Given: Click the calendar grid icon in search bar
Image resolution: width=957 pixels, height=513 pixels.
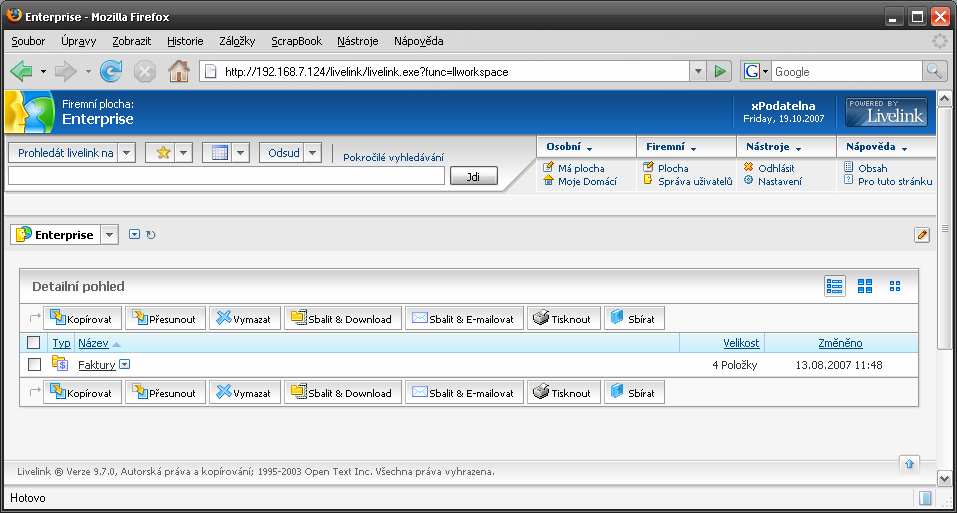Looking at the screenshot, I should (x=219, y=152).
